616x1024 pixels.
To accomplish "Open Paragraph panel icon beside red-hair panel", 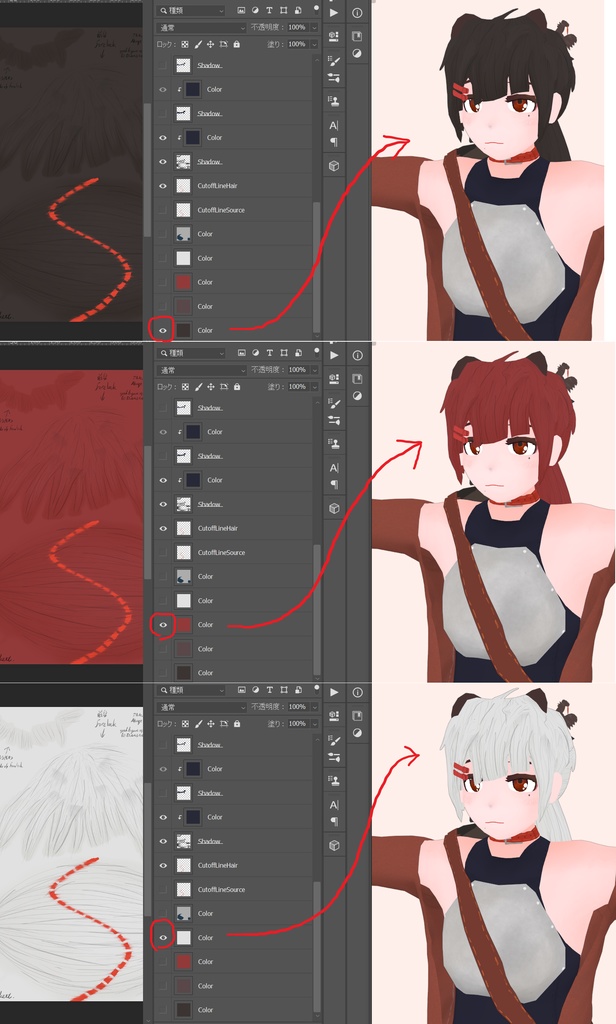I will 334,484.
